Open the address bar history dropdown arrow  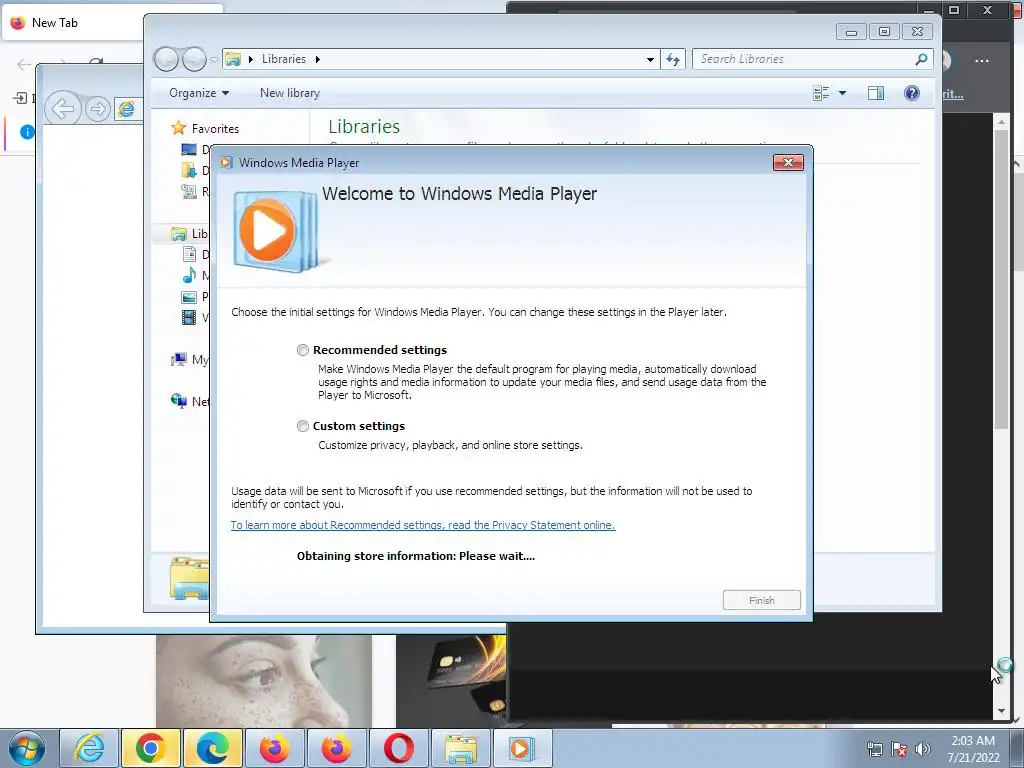point(650,59)
